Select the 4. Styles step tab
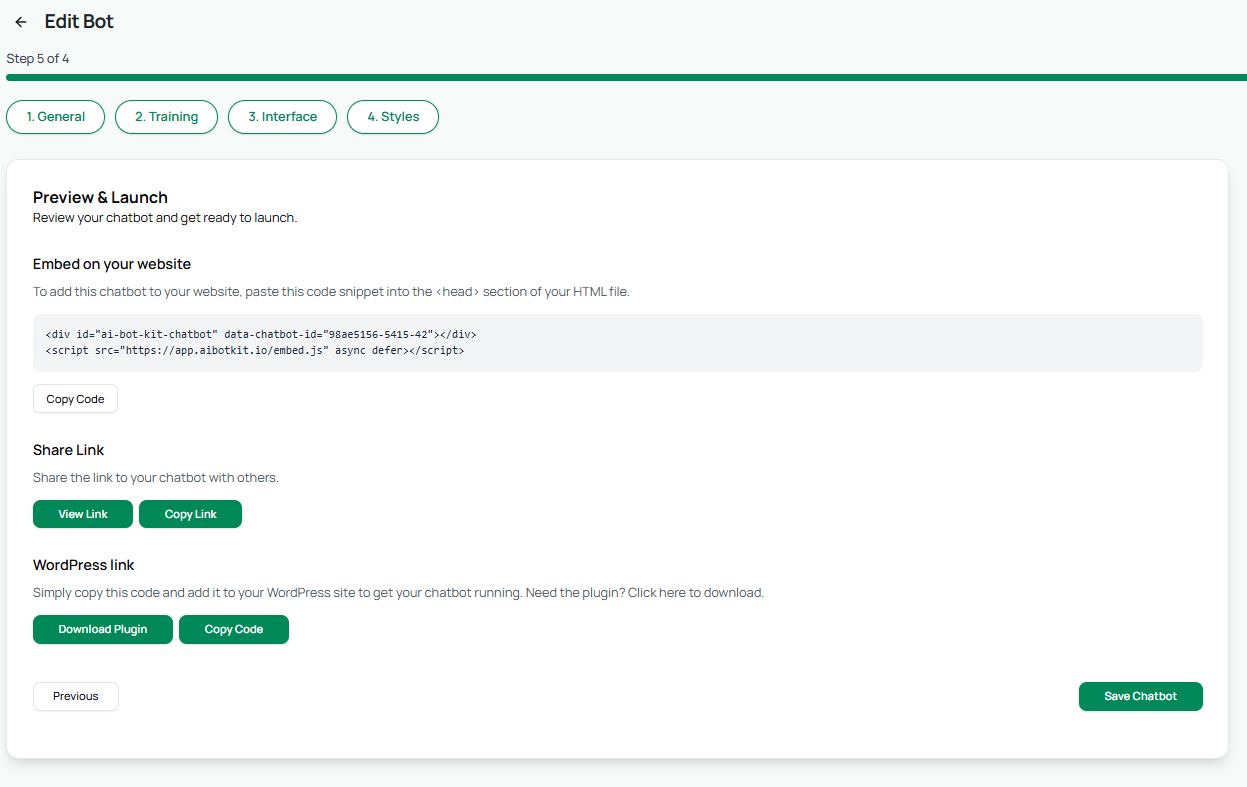1247x787 pixels. coord(393,117)
